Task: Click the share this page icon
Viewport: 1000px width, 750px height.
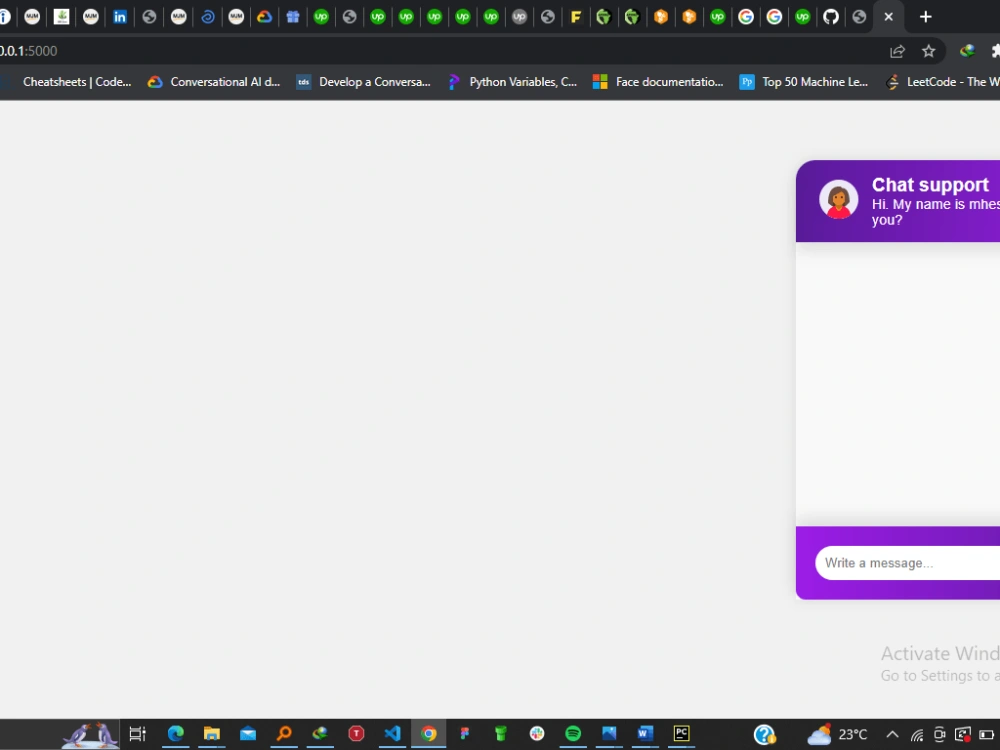Action: [x=897, y=51]
